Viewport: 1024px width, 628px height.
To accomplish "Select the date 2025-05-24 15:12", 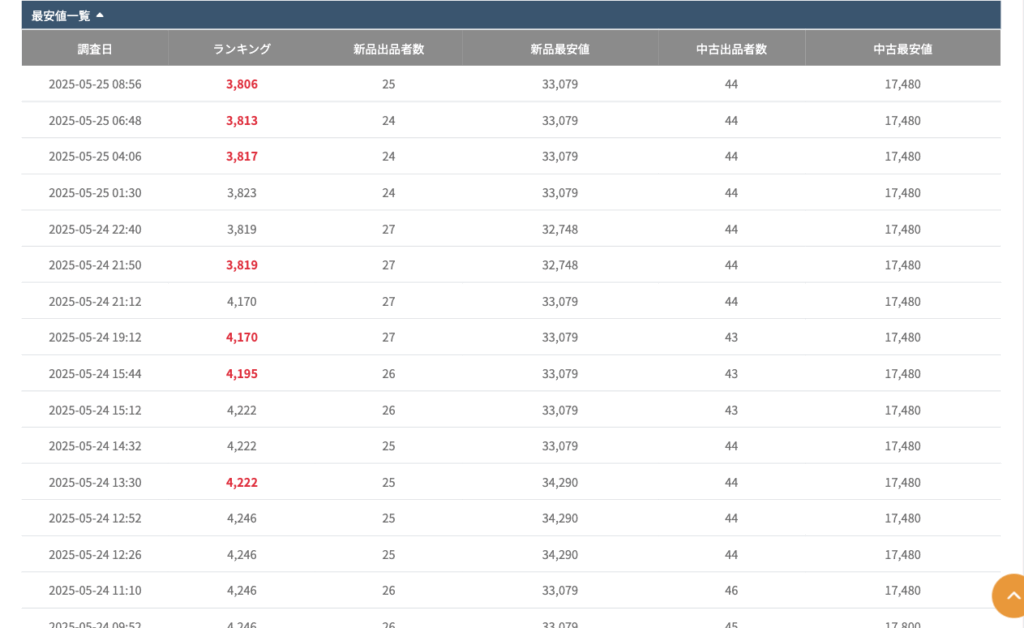I will 95,411.
